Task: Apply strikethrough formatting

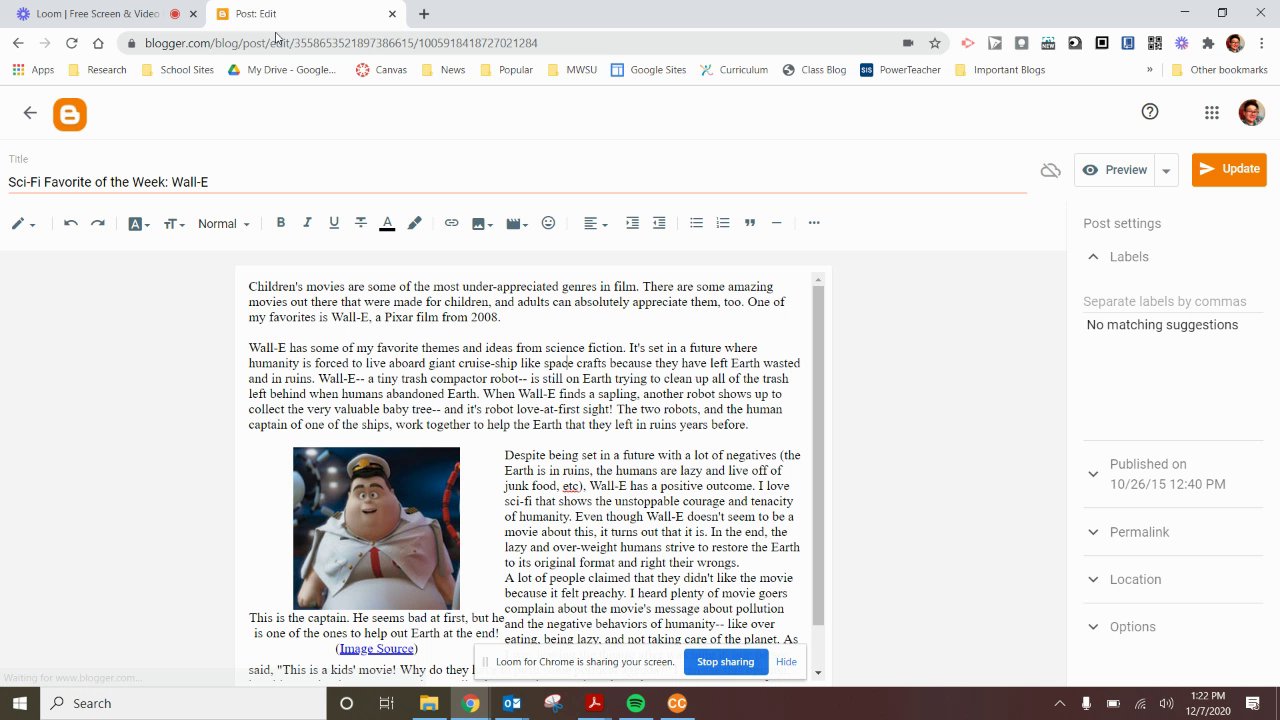Action: point(361,223)
